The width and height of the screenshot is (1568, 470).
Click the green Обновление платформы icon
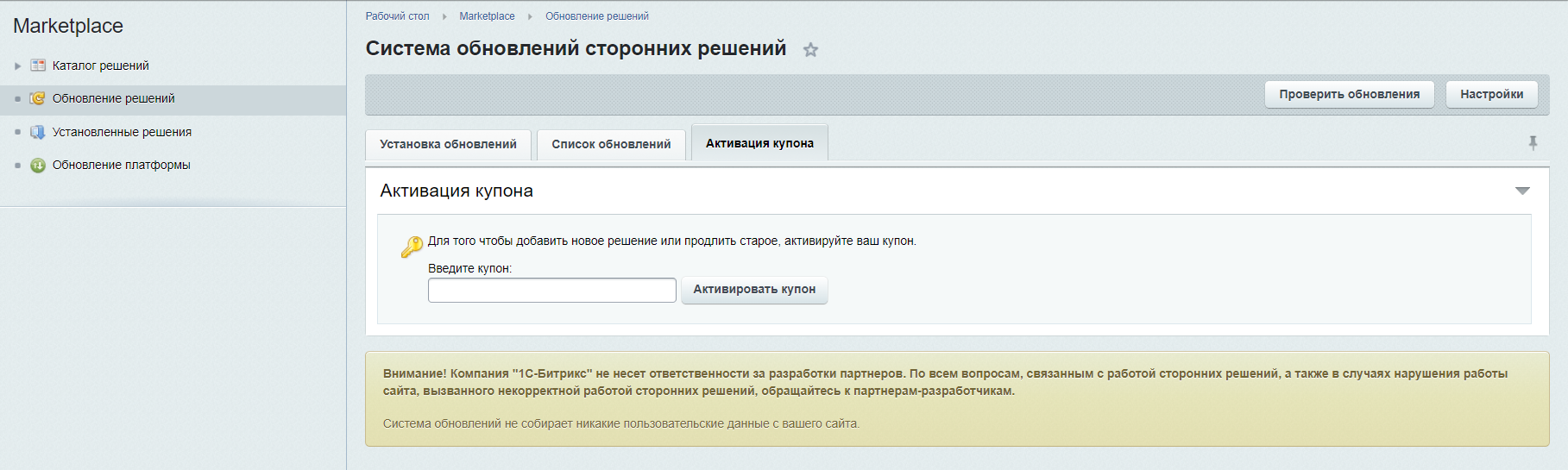click(x=38, y=165)
